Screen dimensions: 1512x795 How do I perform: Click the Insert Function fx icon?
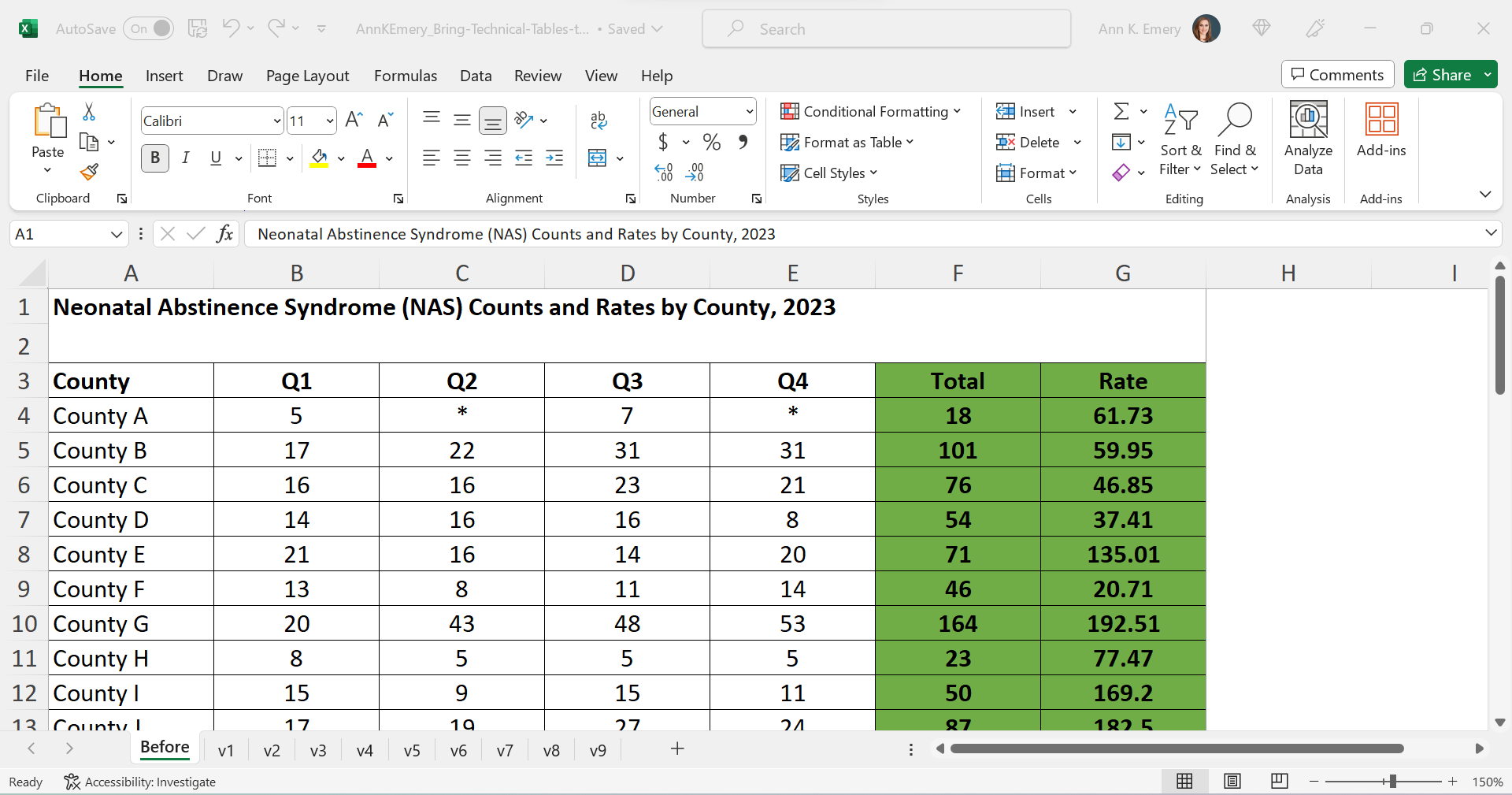[224, 233]
